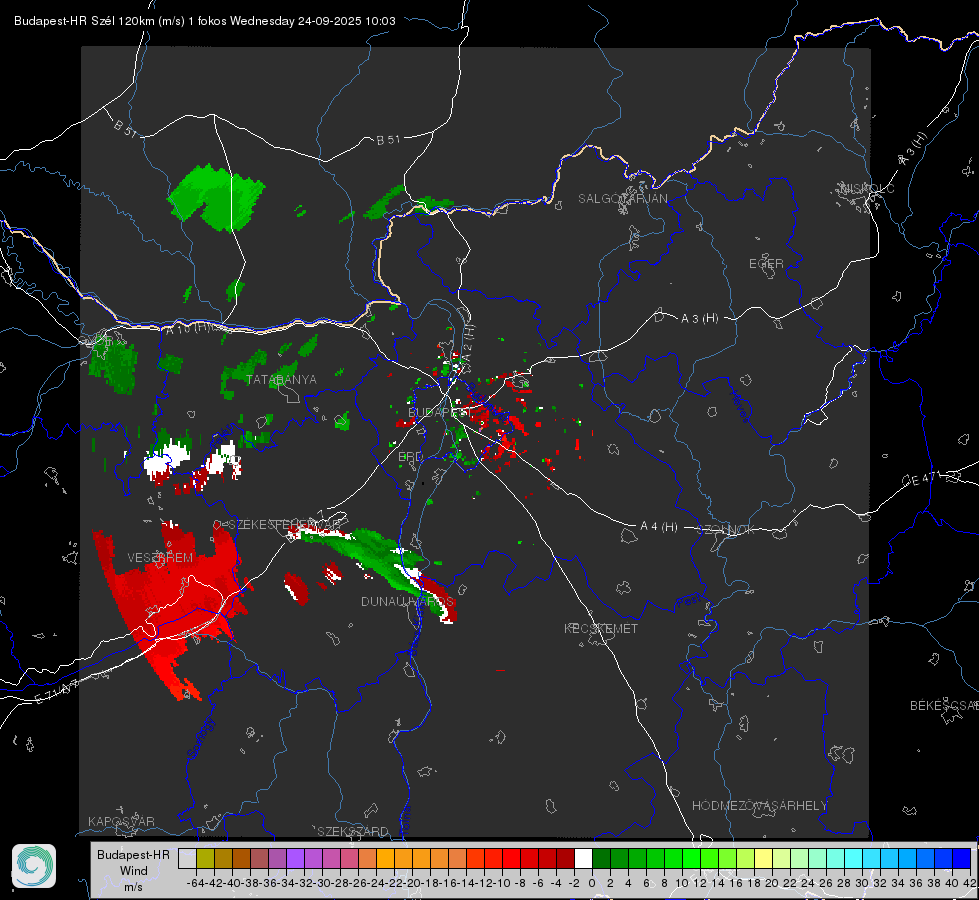Click the VESZPRÉM city label

pos(160,557)
